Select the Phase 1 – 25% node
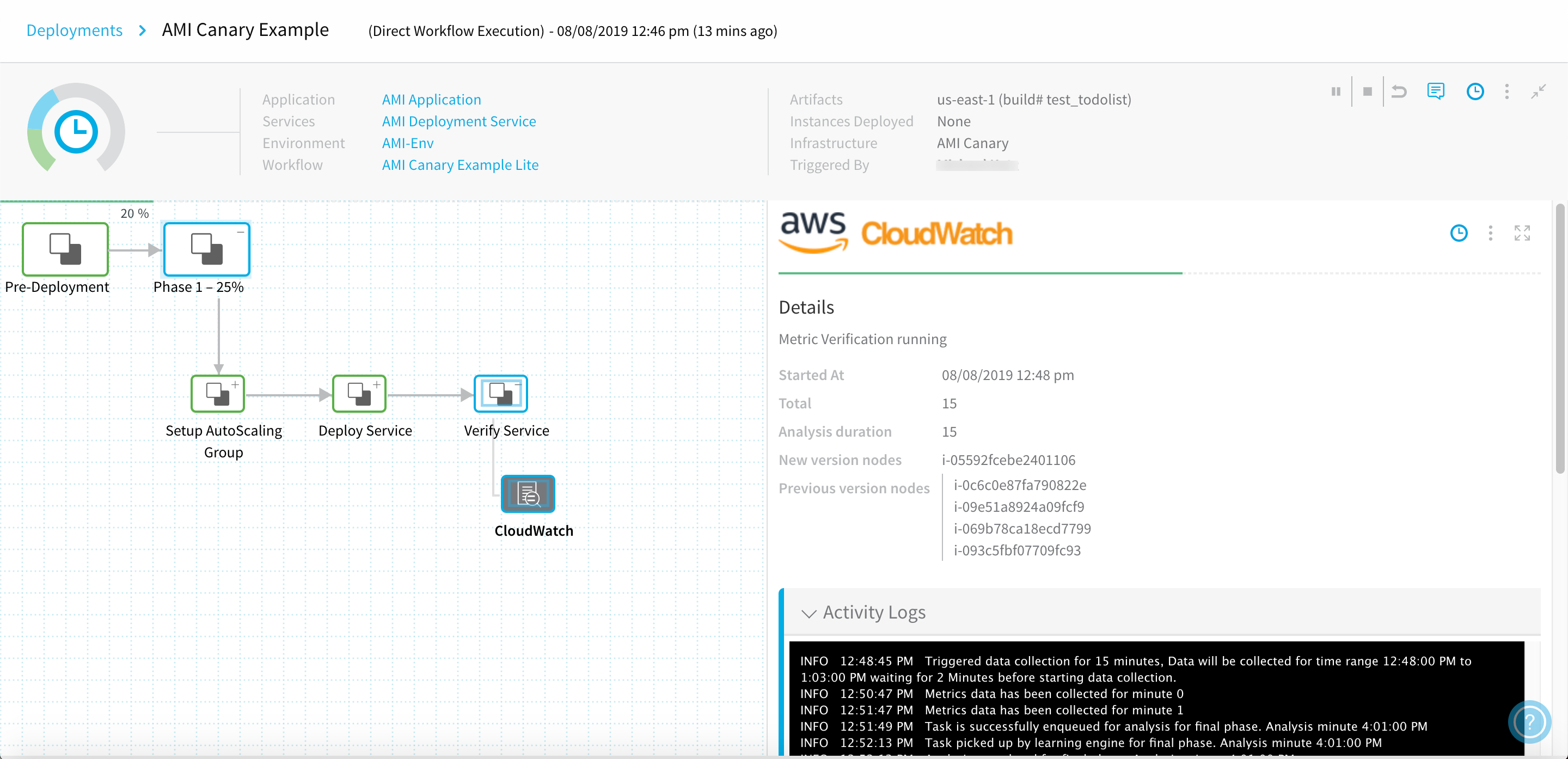1568x759 pixels. [207, 249]
